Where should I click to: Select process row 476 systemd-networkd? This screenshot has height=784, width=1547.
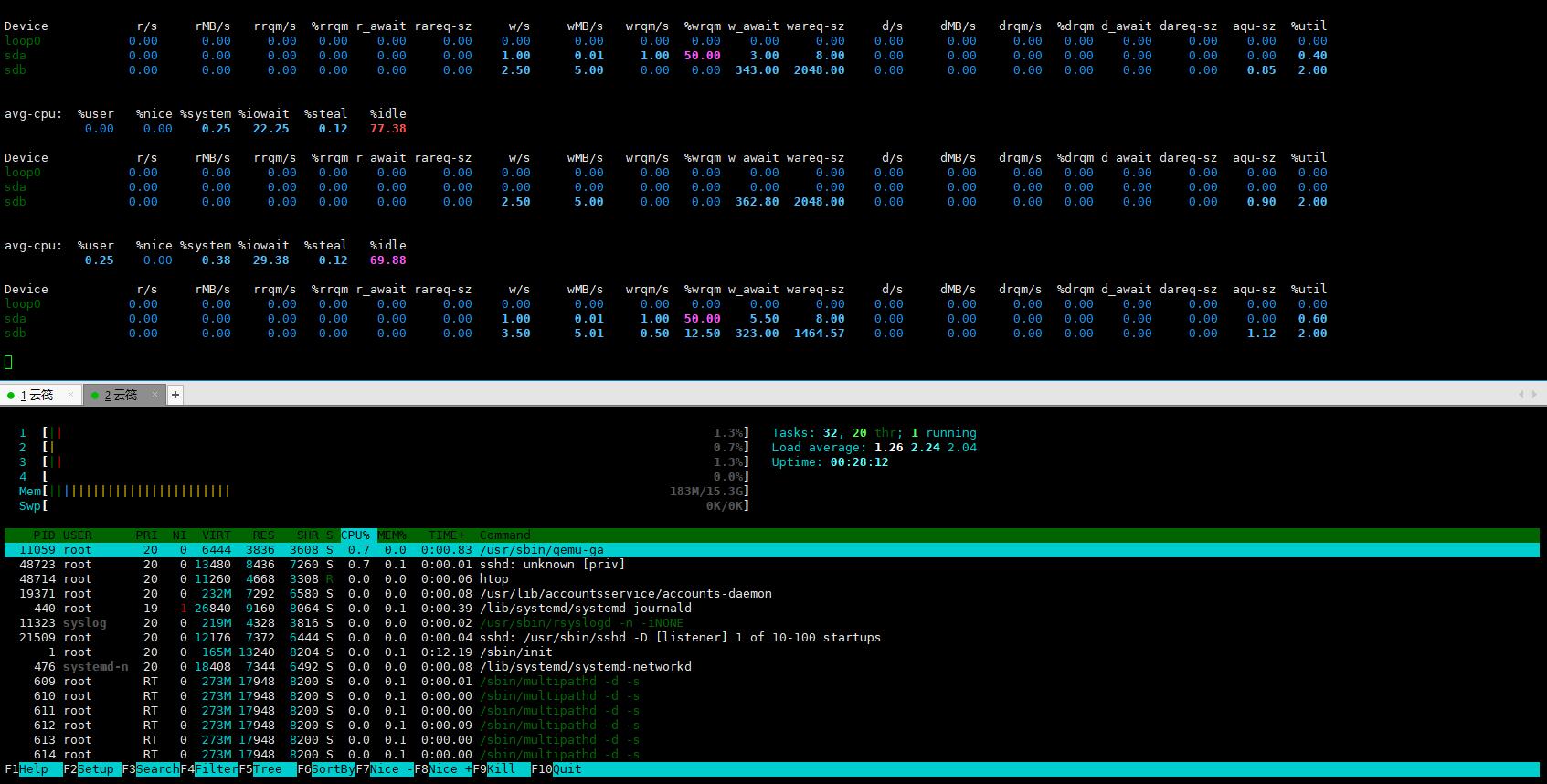coord(772,667)
